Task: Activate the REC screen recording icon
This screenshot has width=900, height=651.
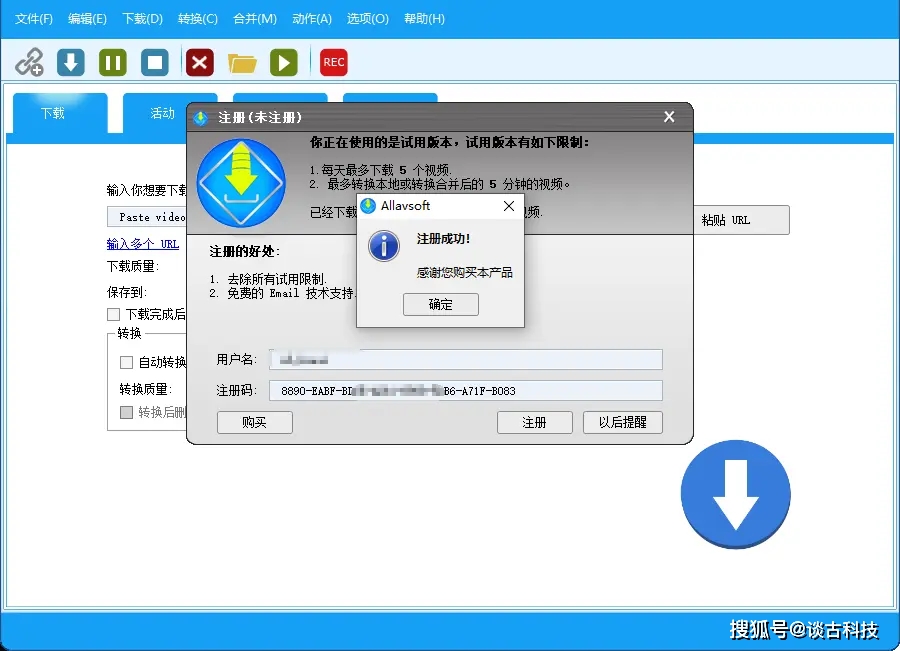Action: [x=333, y=61]
